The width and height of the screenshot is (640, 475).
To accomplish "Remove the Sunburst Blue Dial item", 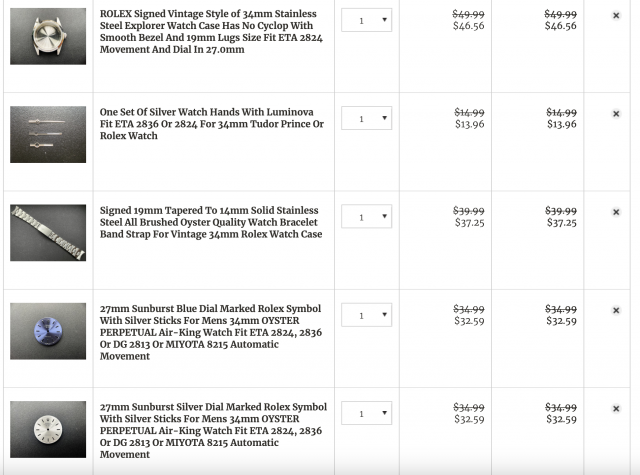I will (616, 311).
